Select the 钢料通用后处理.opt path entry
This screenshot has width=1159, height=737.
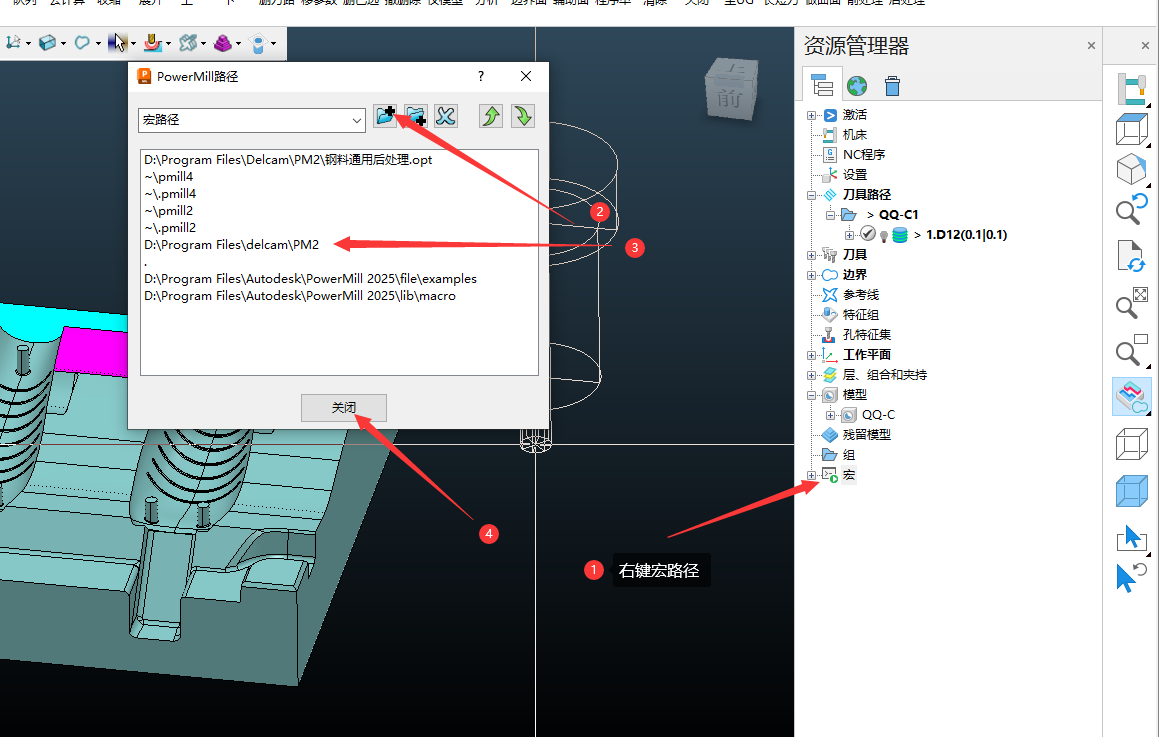tap(288, 160)
